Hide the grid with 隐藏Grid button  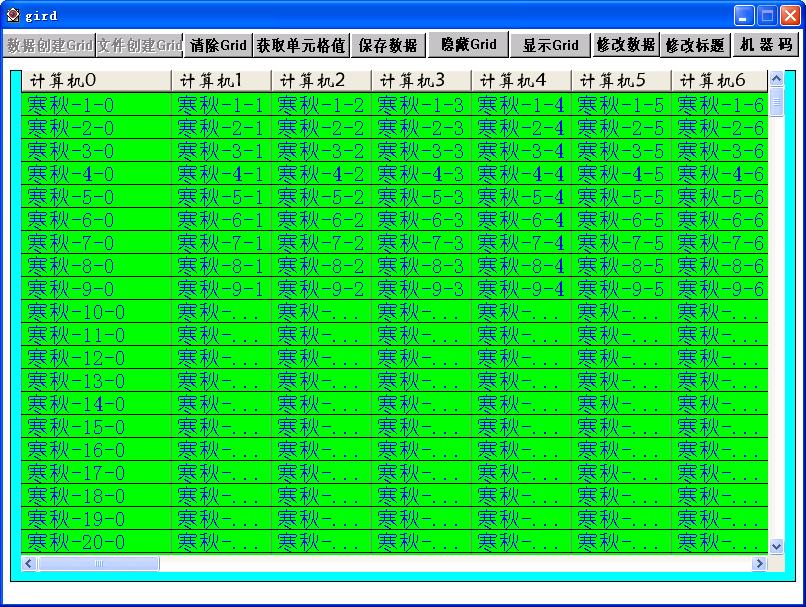(468, 44)
